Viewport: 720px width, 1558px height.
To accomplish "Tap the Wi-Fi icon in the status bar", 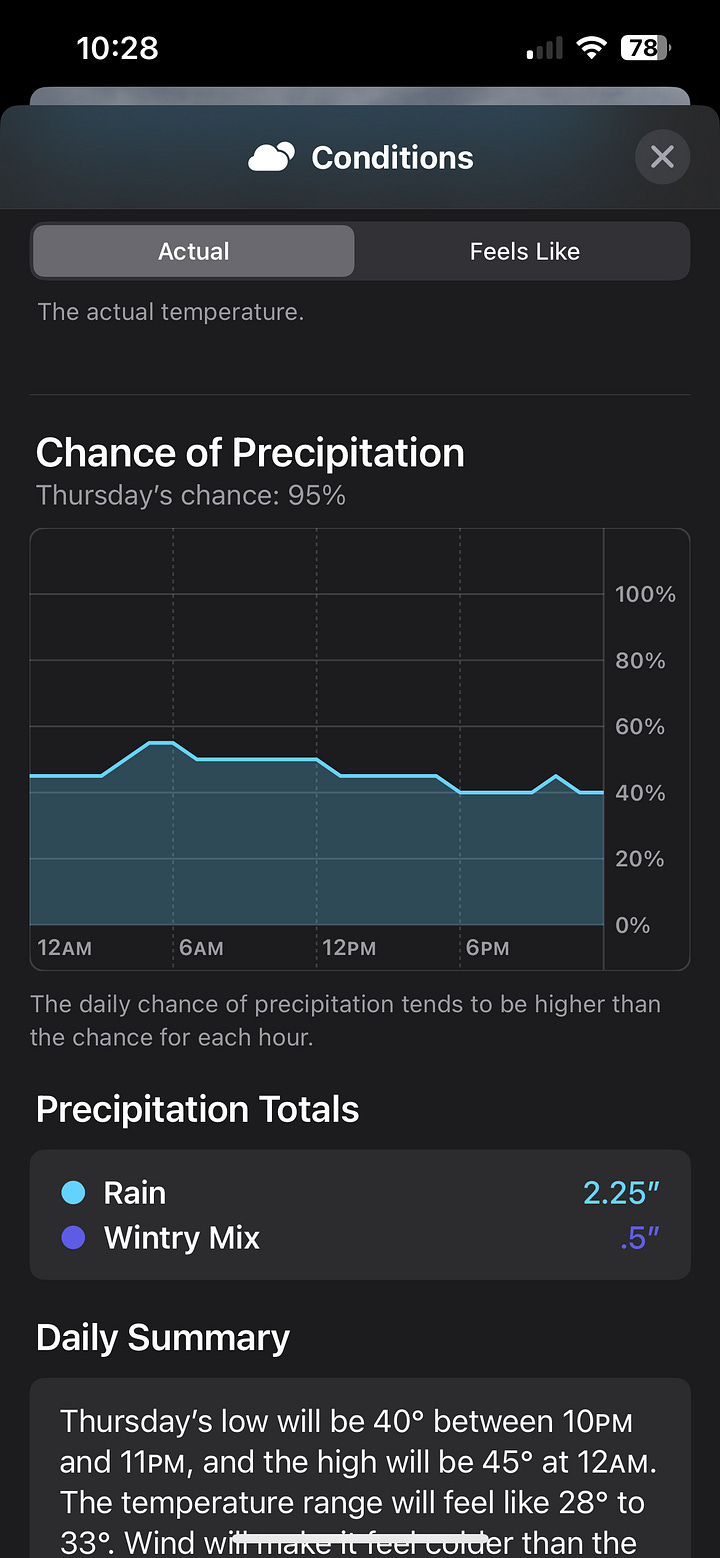I will [590, 46].
